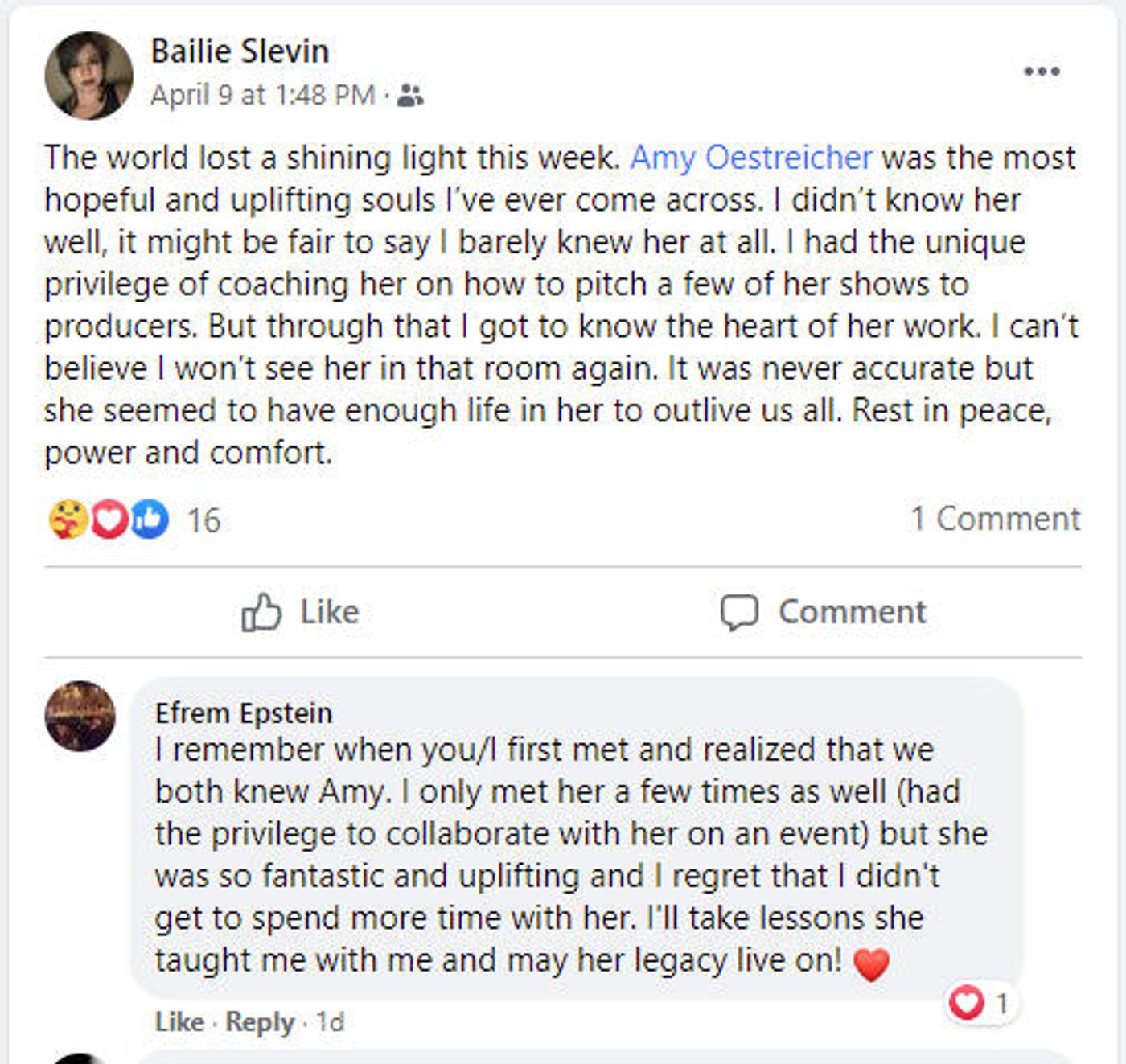Image resolution: width=1126 pixels, height=1064 pixels.
Task: Open Efrem Epstein's profile picture
Action: [x=80, y=716]
